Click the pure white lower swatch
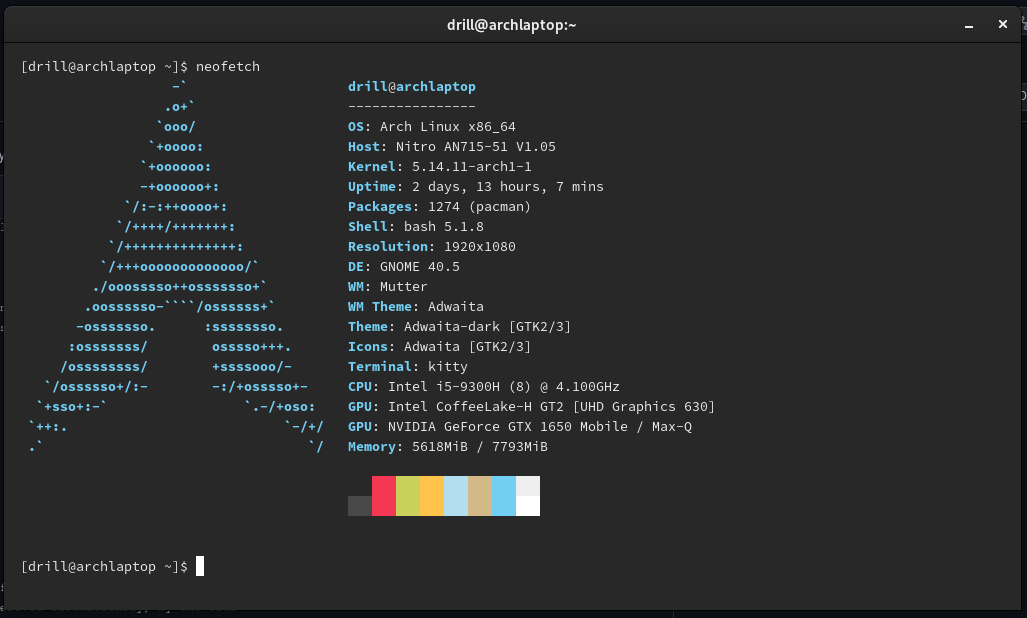 pyautogui.click(x=528, y=505)
